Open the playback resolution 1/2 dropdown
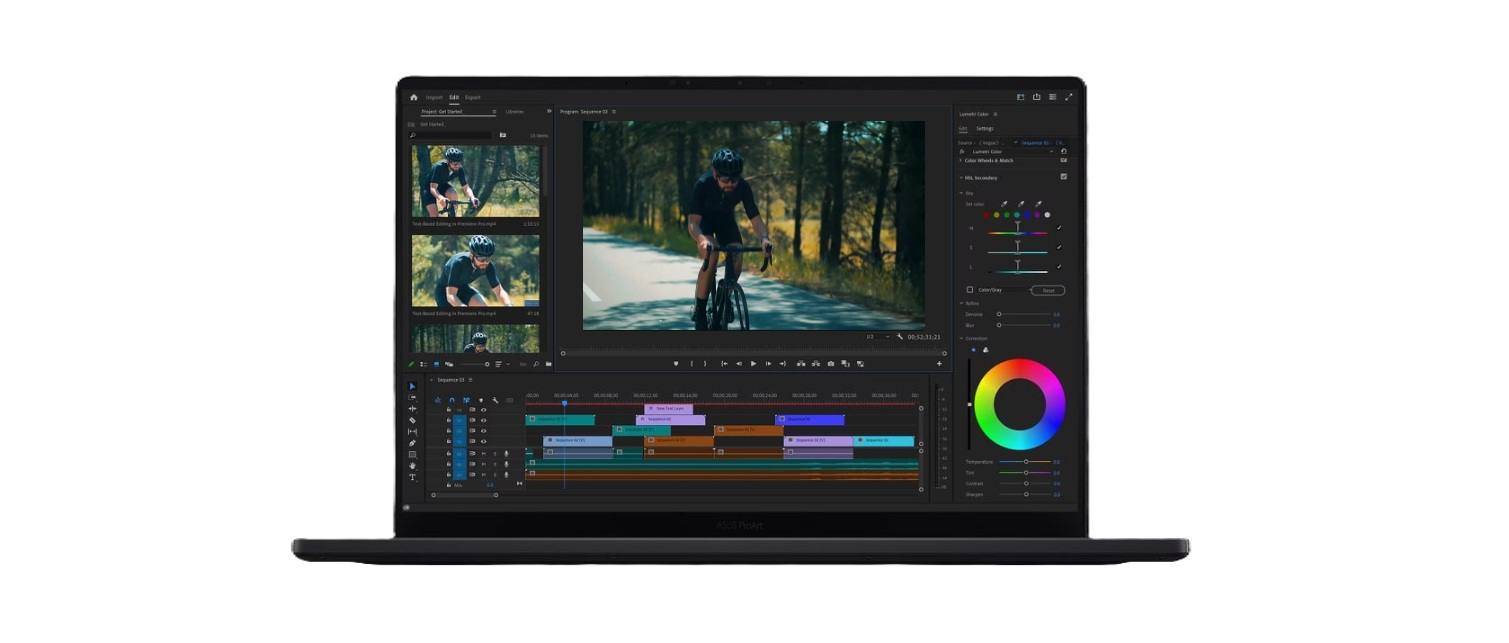 pos(878,337)
